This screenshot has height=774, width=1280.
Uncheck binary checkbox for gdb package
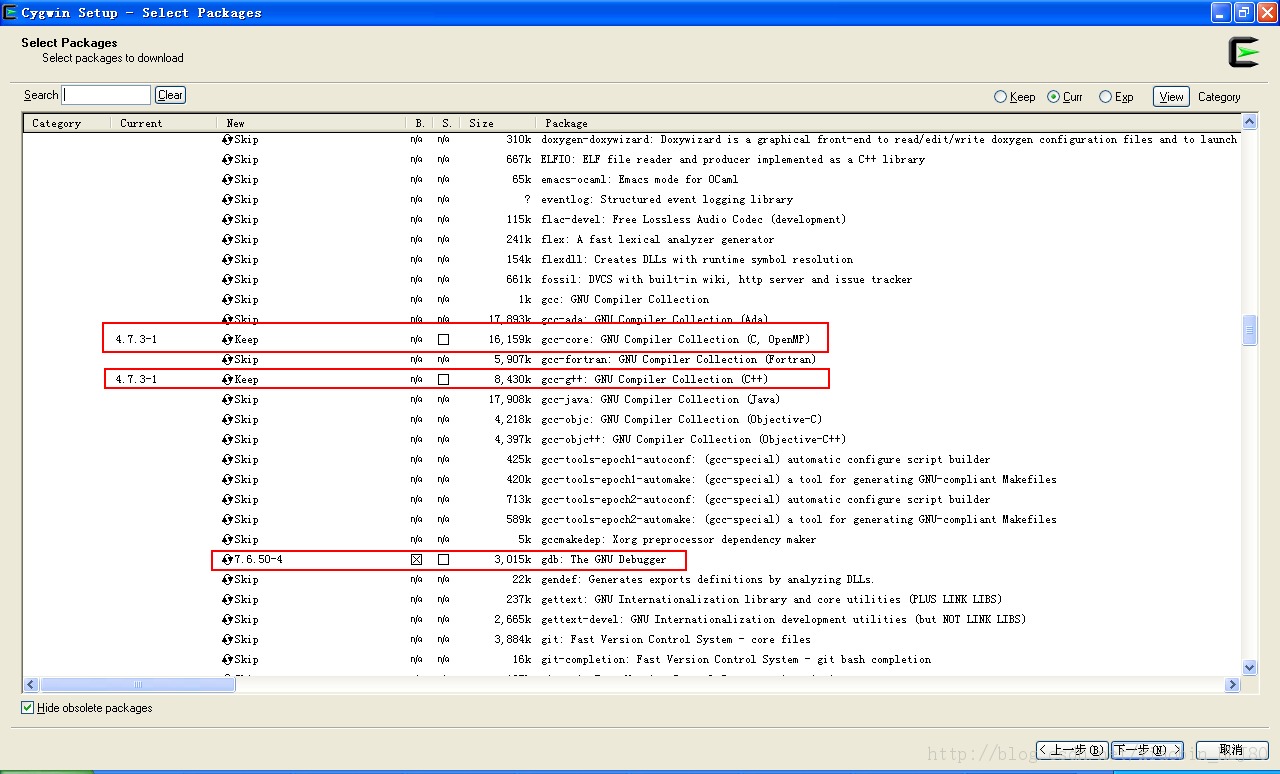click(x=416, y=559)
